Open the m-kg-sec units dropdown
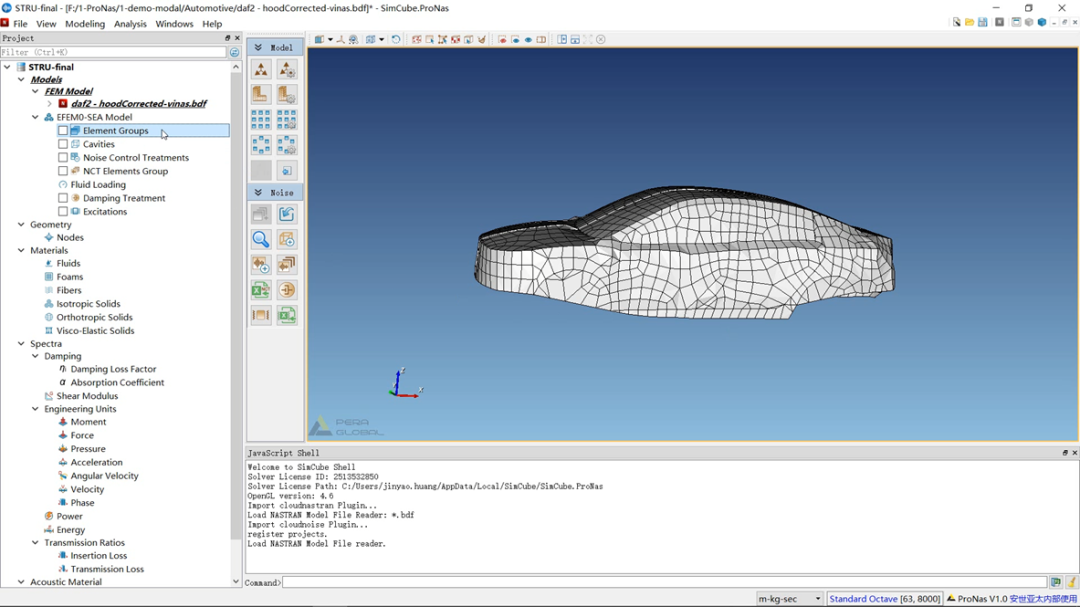1080x607 pixels. 789,599
